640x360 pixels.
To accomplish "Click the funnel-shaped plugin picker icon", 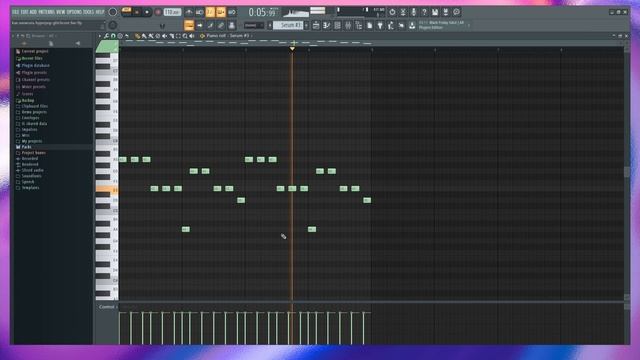I will [380, 25].
